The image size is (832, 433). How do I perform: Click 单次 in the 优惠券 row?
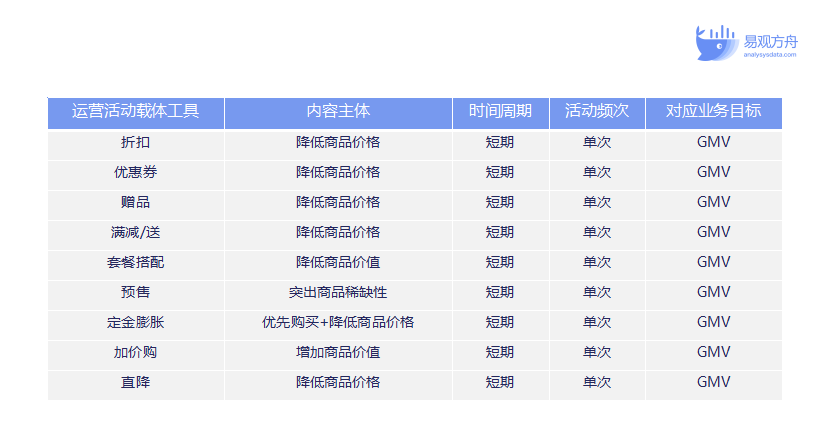(597, 172)
